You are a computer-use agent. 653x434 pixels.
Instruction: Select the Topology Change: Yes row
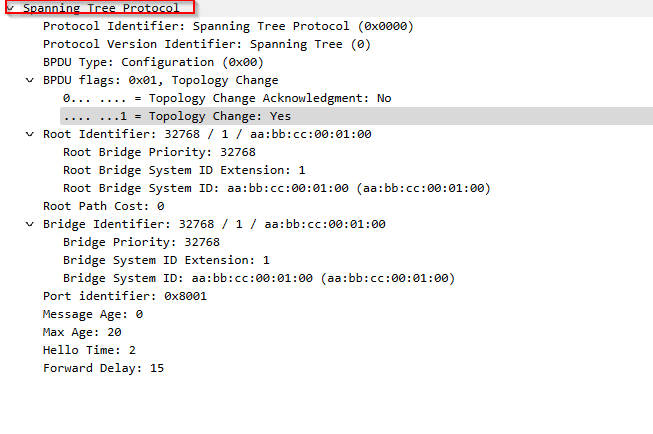[177, 116]
